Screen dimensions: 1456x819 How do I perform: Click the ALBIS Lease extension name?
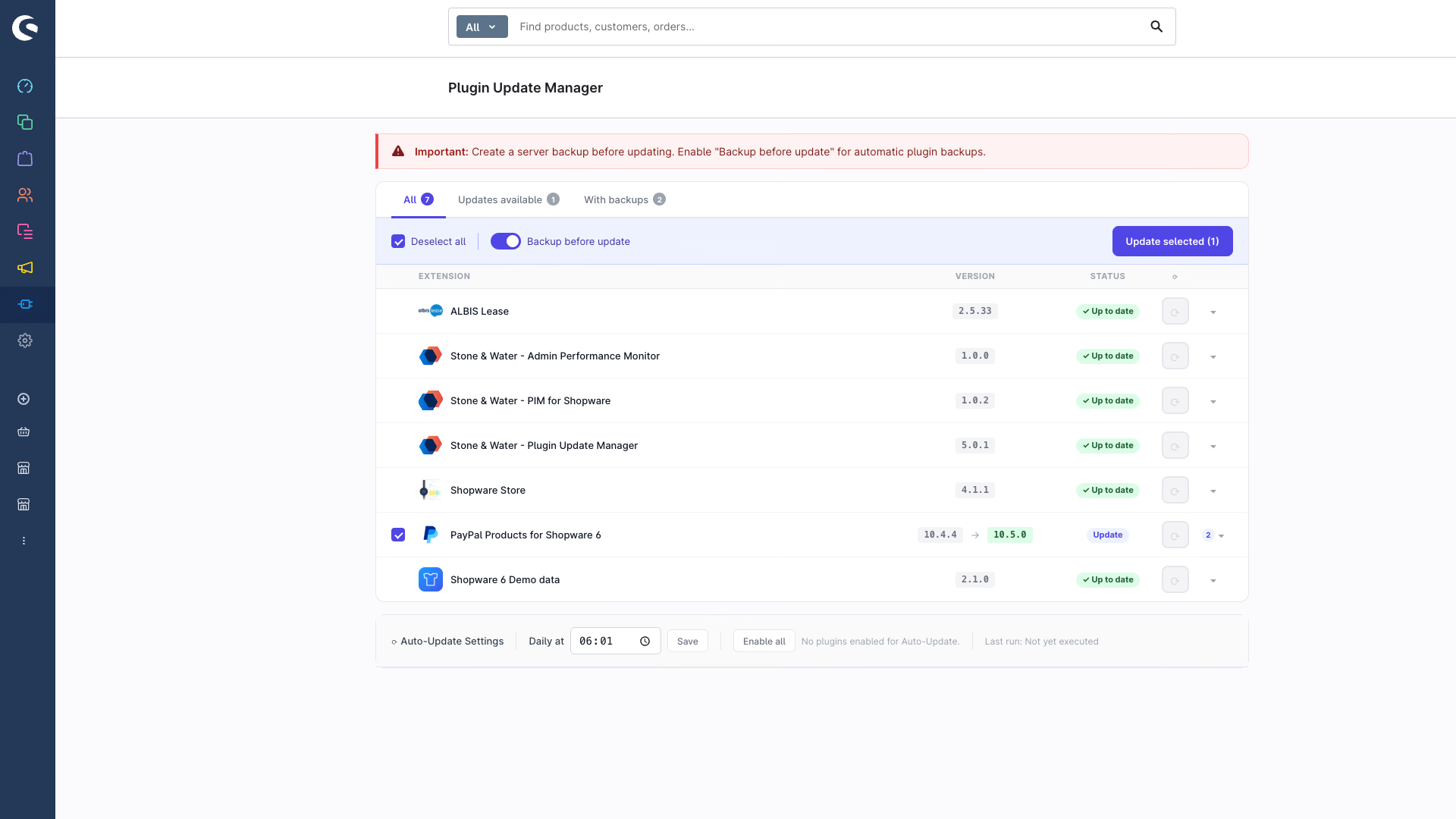point(479,312)
